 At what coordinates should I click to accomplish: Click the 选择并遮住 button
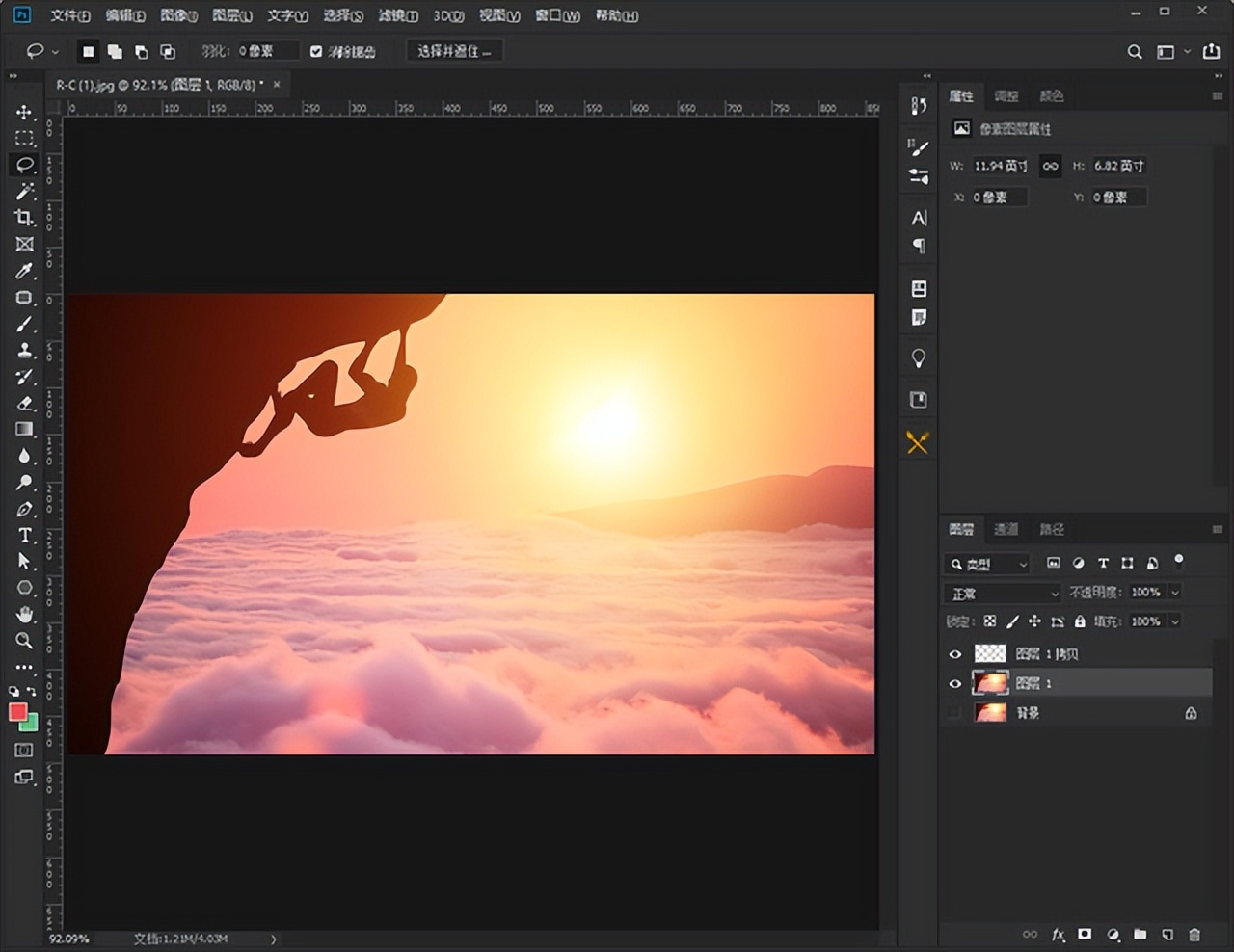[x=454, y=51]
